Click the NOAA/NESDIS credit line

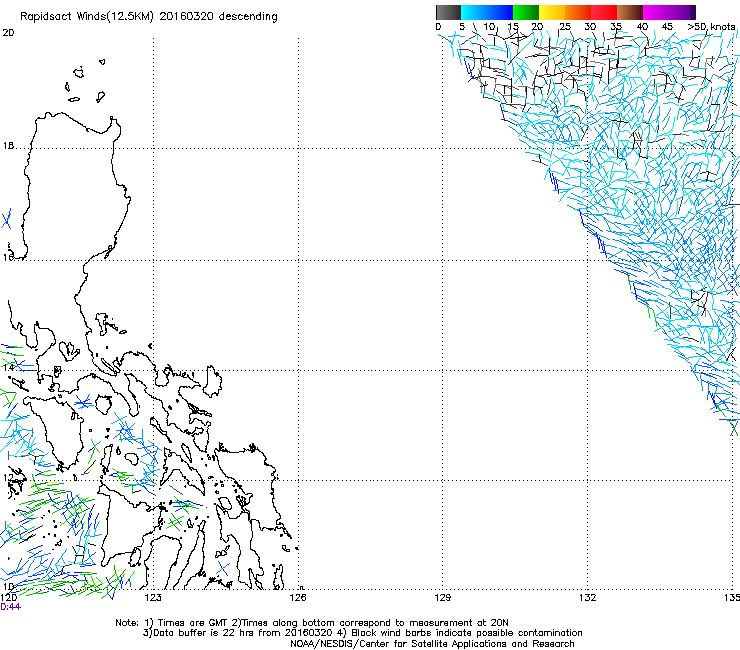[x=432, y=644]
